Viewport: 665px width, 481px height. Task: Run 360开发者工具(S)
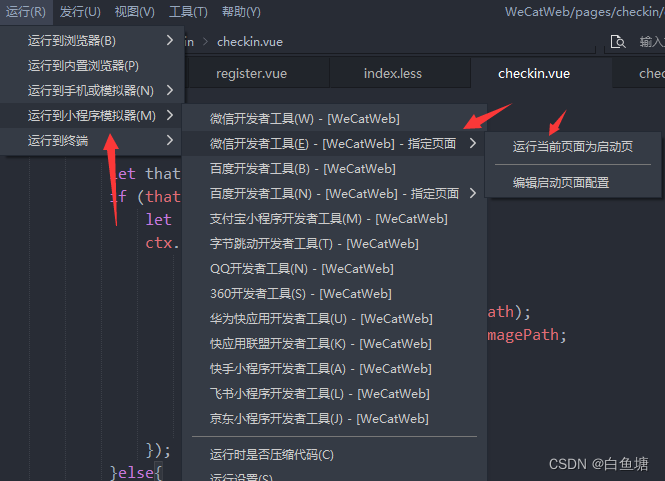pyautogui.click(x=334, y=294)
